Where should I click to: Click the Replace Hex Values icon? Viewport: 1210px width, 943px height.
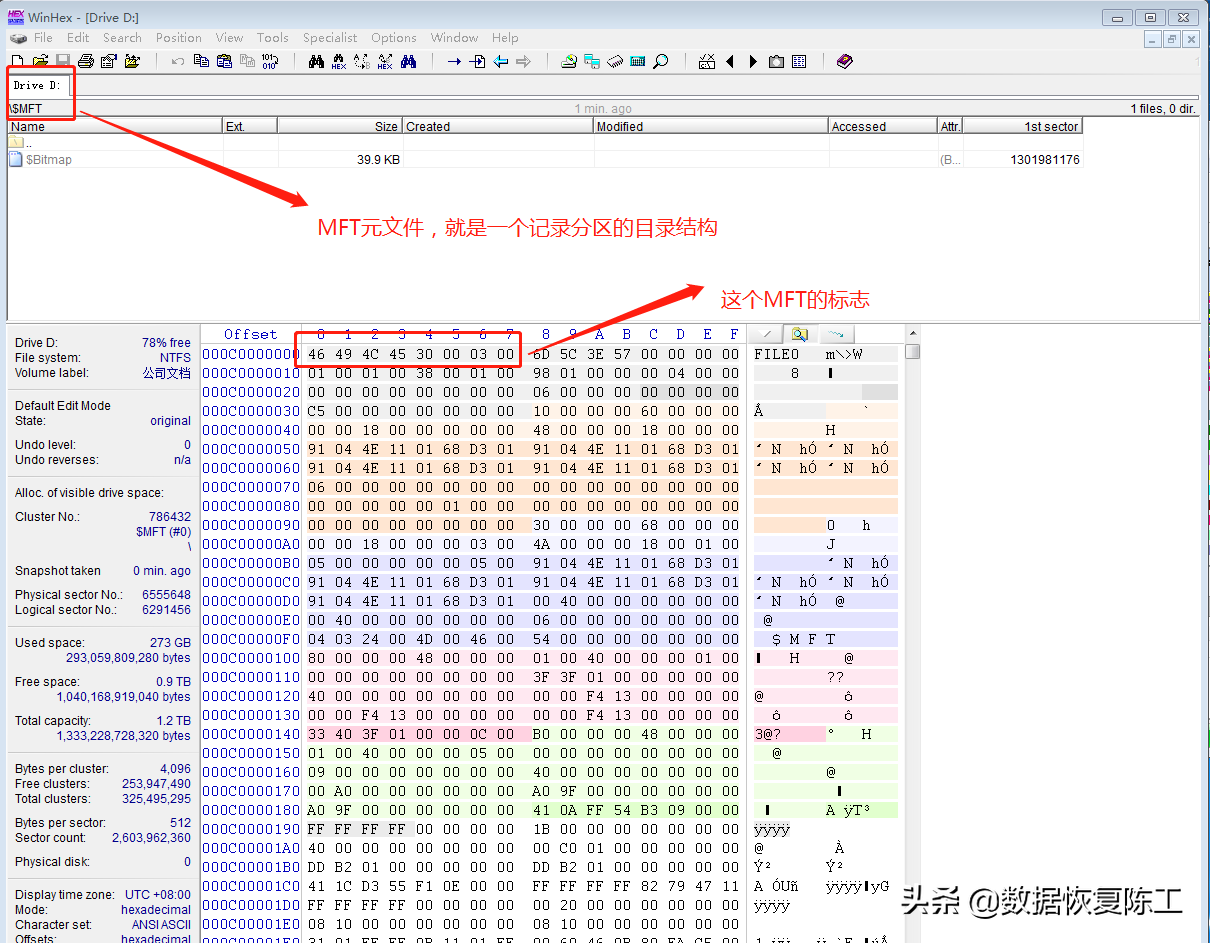tap(385, 62)
